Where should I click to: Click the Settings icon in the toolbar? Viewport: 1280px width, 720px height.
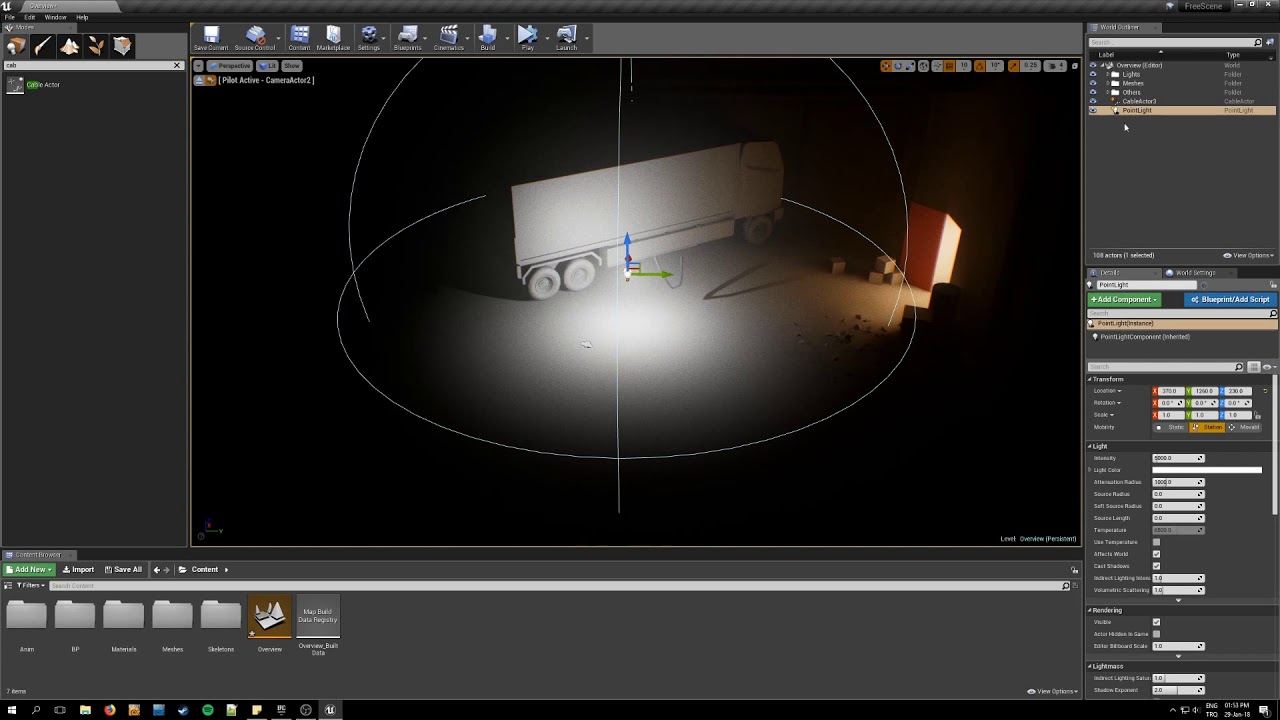click(x=369, y=38)
